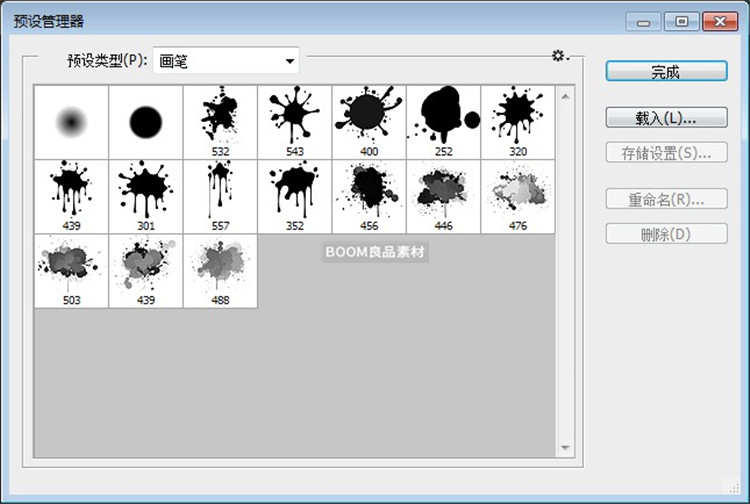
Task: Select watercolor brush 488
Action: click(220, 271)
